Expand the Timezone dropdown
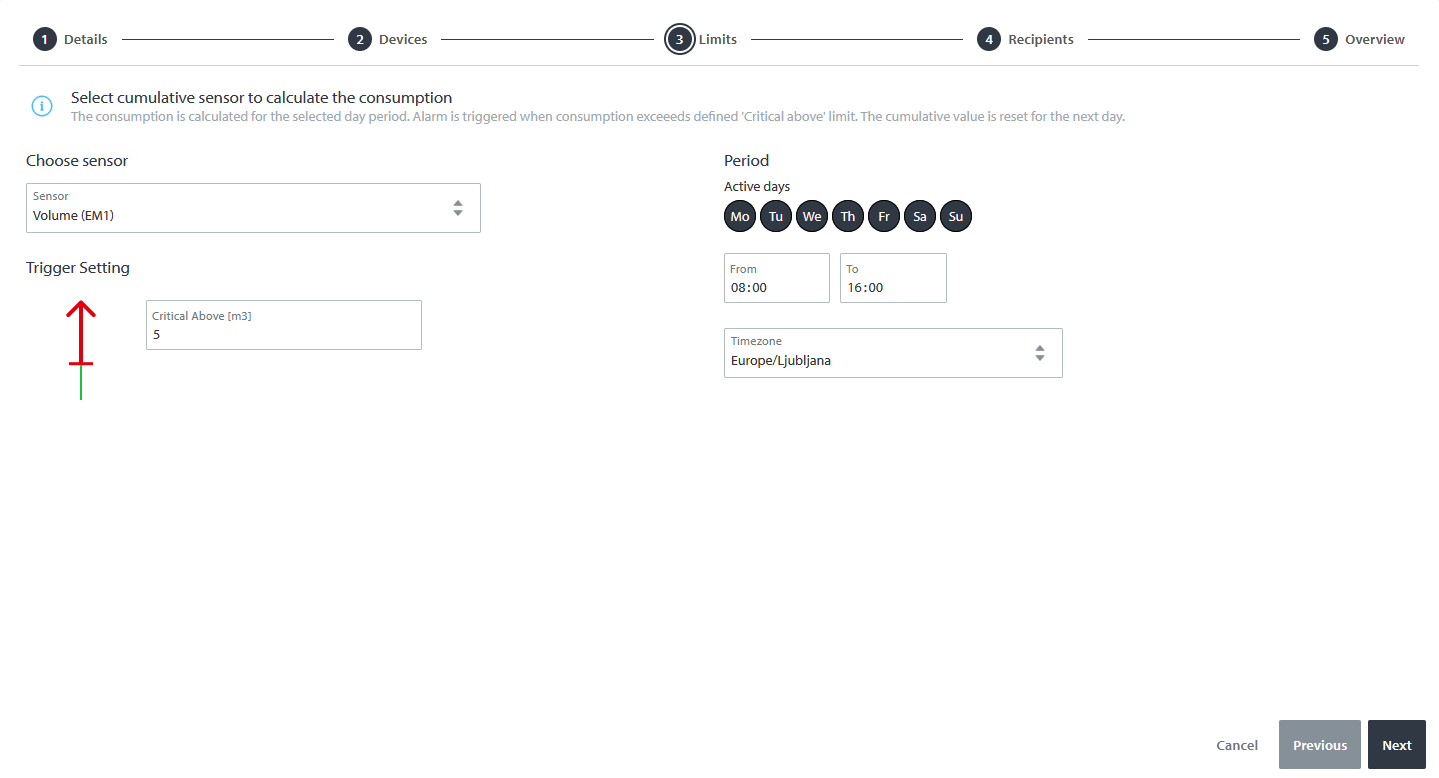The width and height of the screenshot is (1439, 778). (892, 353)
